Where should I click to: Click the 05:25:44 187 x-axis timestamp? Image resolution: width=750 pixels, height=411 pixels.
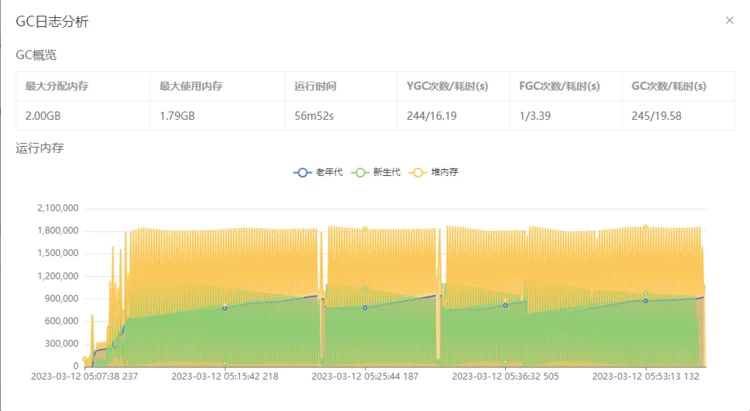(365, 378)
